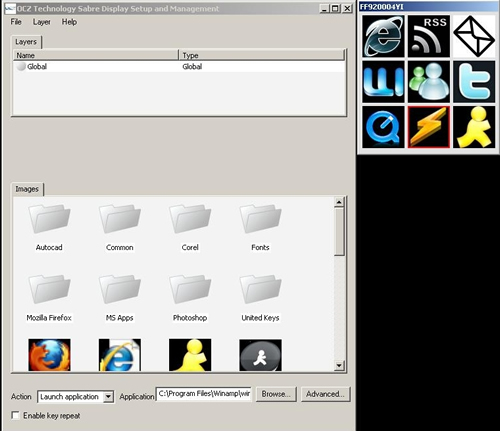Open the Help menu

(x=69, y=22)
